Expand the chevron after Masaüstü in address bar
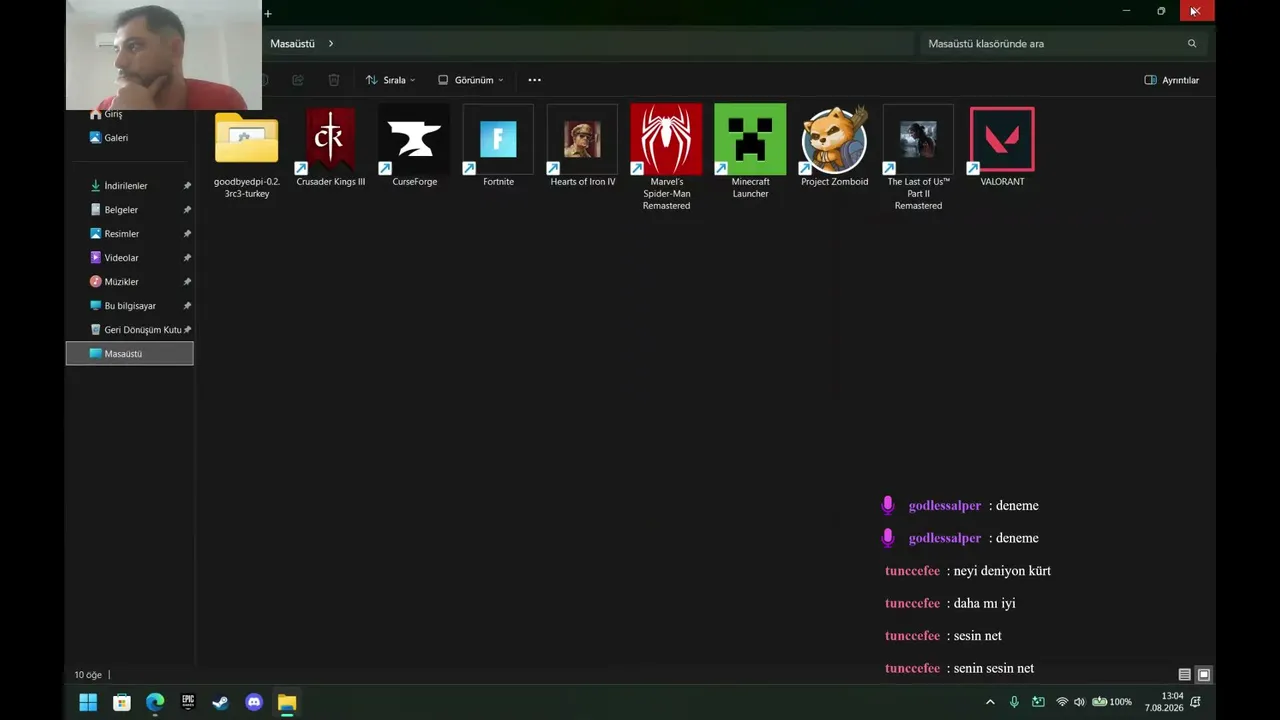The image size is (1280, 720). click(331, 44)
